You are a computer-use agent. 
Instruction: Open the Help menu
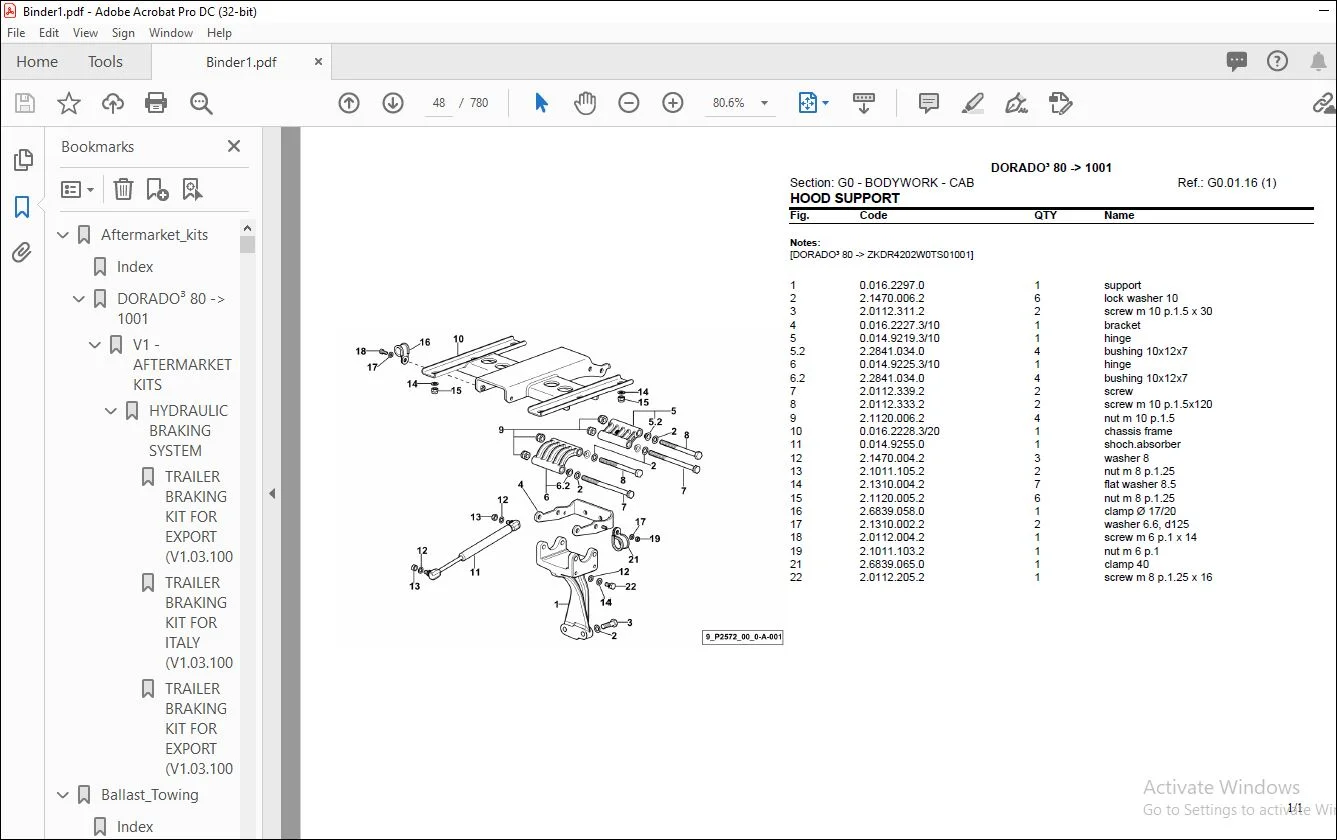(219, 33)
